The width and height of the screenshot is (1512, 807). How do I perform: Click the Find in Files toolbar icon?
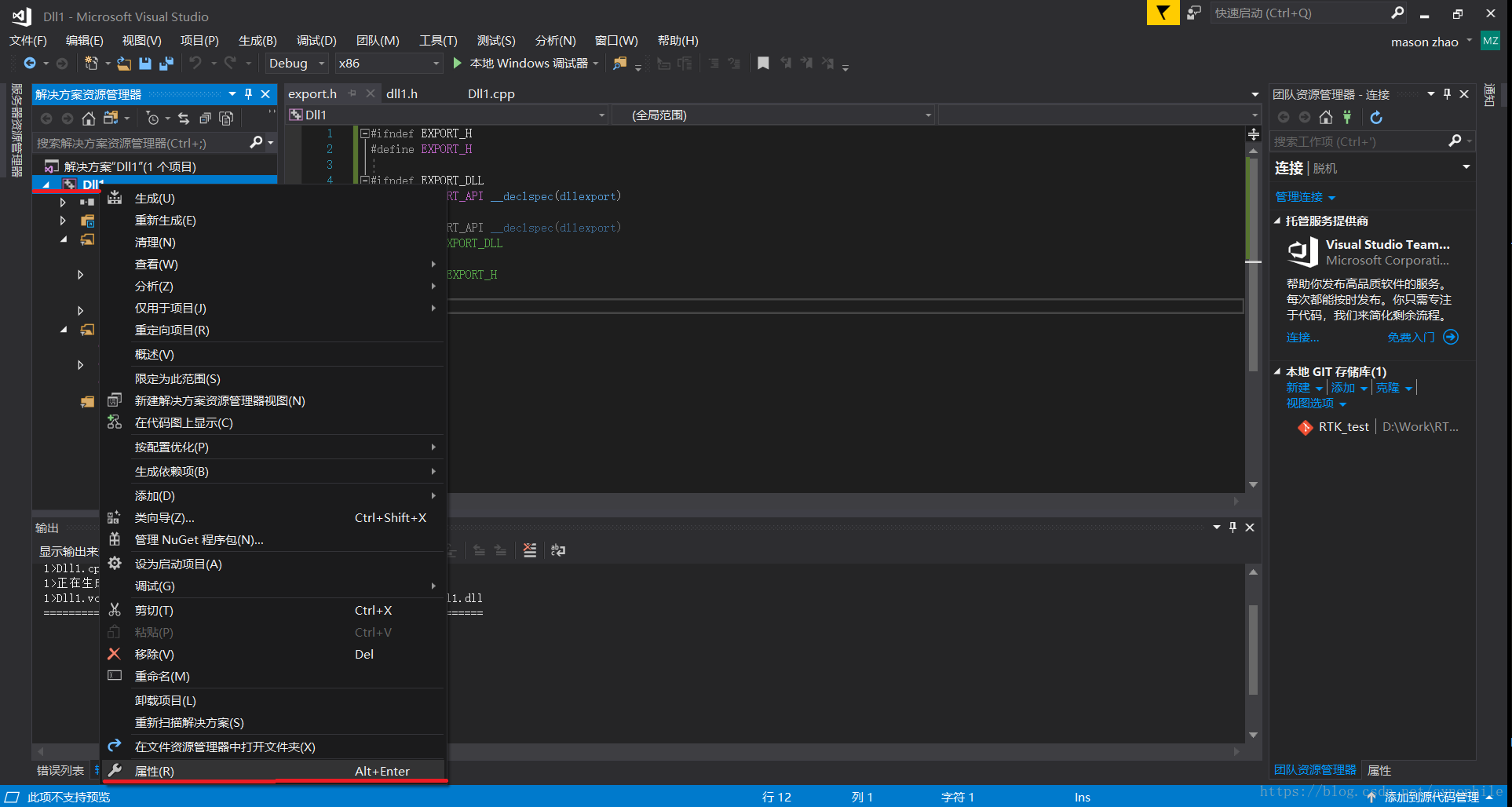point(620,64)
